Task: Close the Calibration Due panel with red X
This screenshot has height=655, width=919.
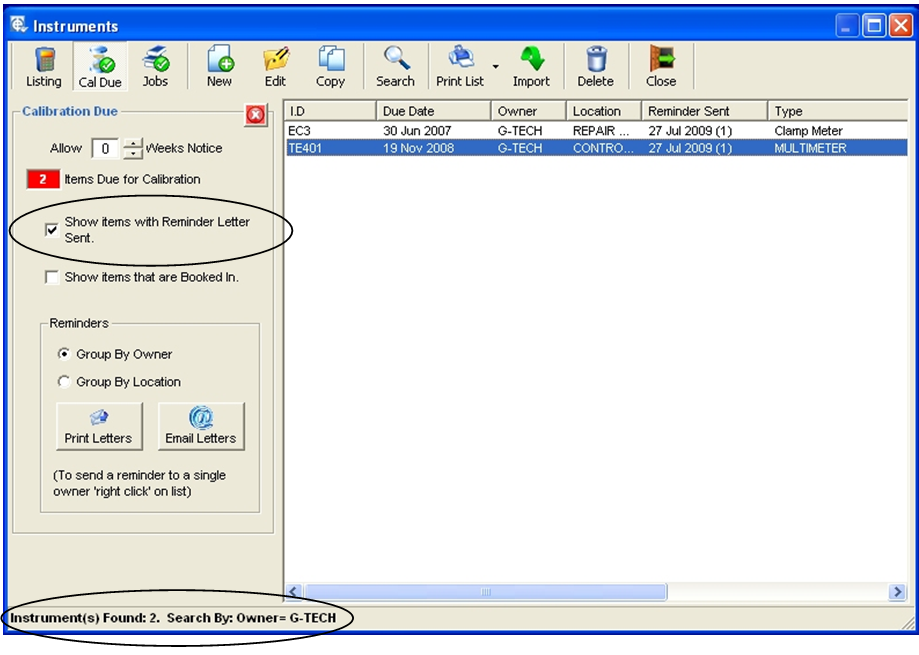Action: coord(255,115)
